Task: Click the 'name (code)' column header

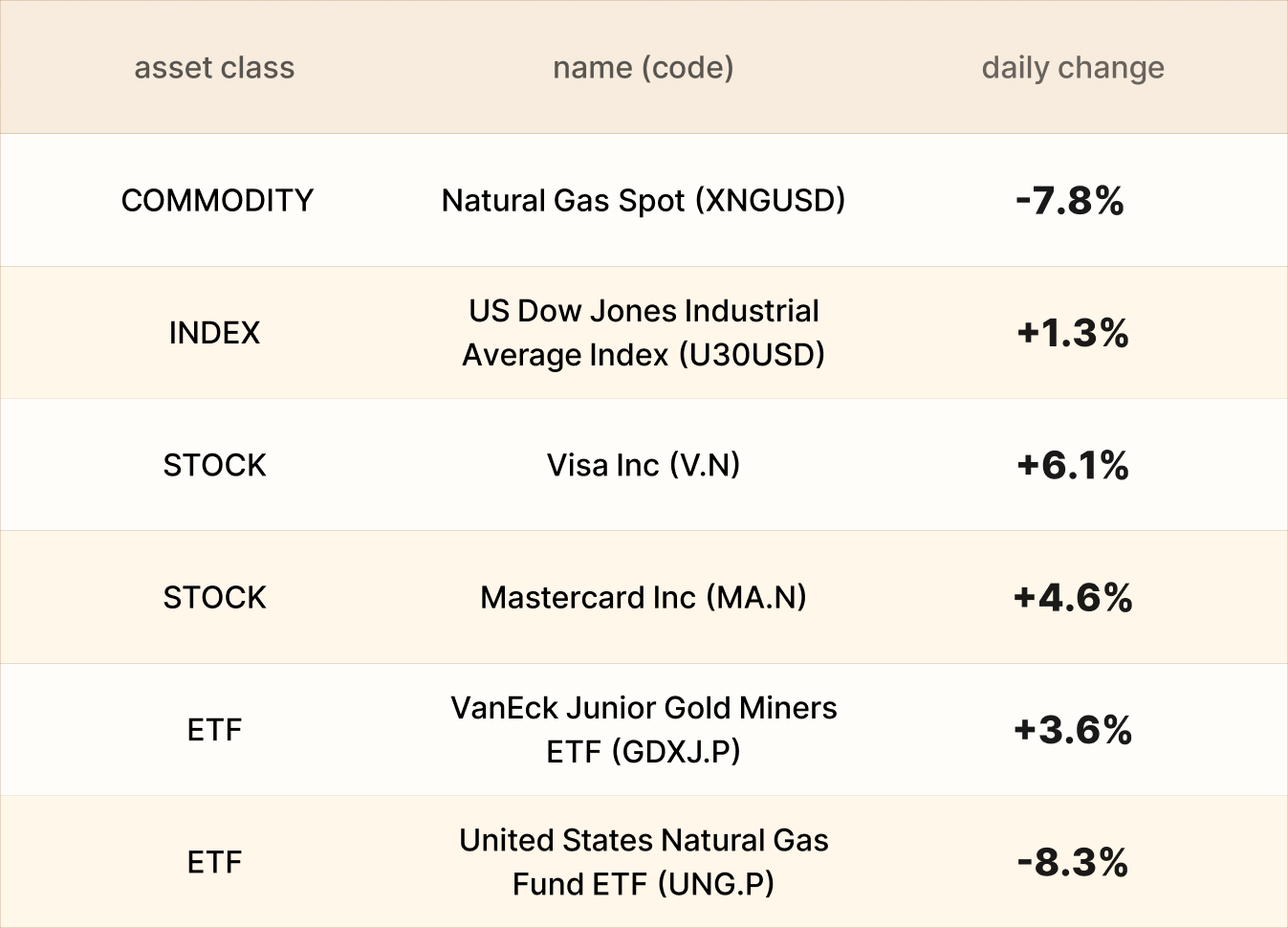Action: tap(643, 68)
